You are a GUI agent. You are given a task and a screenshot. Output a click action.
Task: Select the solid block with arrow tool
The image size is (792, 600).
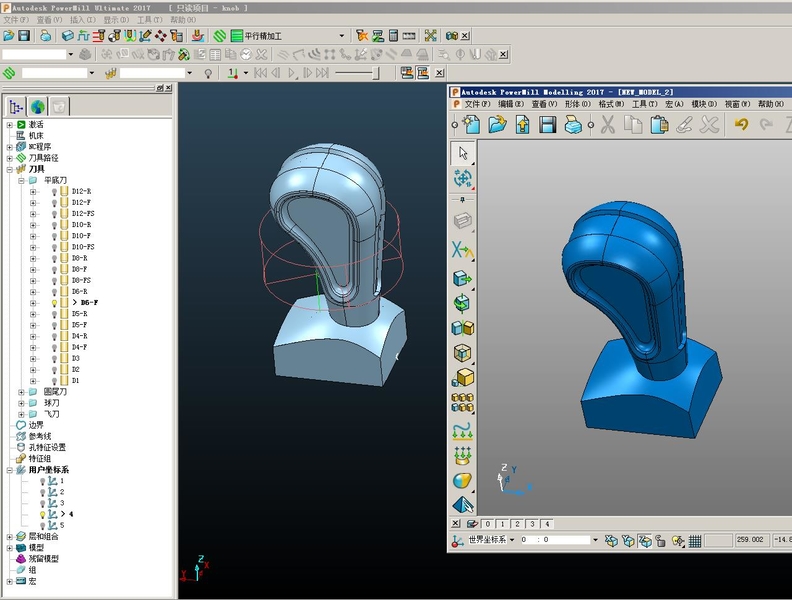[x=463, y=278]
